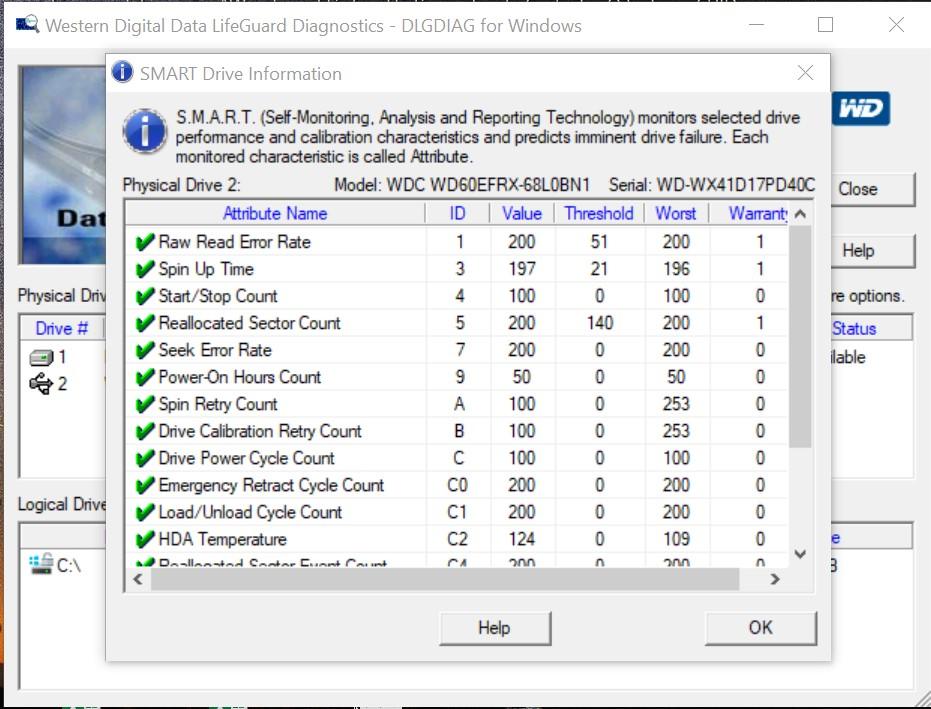Select the Drive Calibration Retry Count attribute name

click(260, 432)
